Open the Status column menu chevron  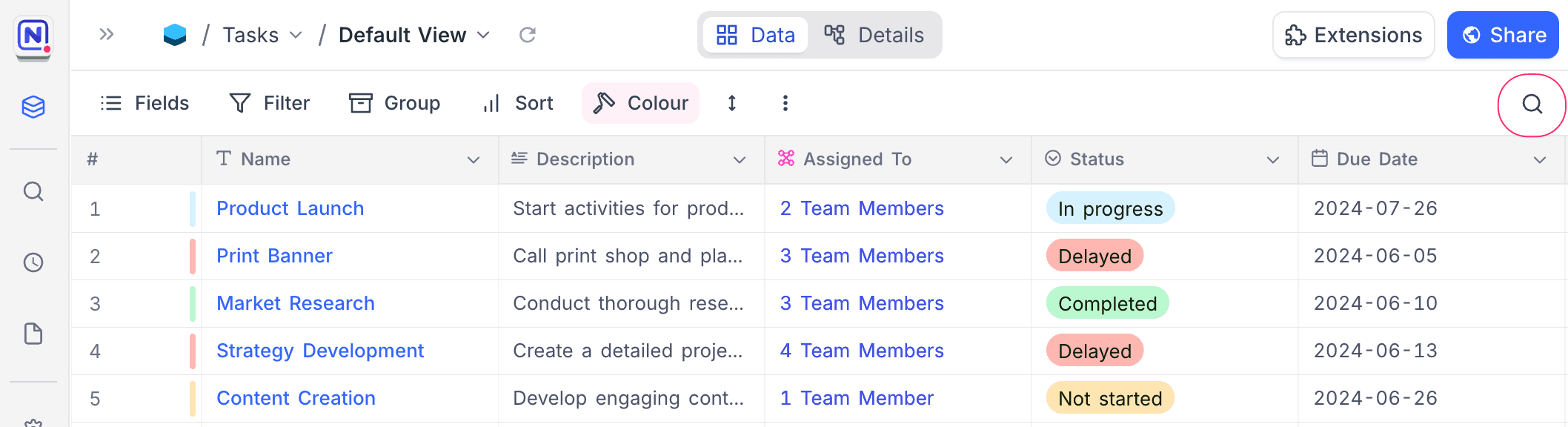pos(1272,160)
